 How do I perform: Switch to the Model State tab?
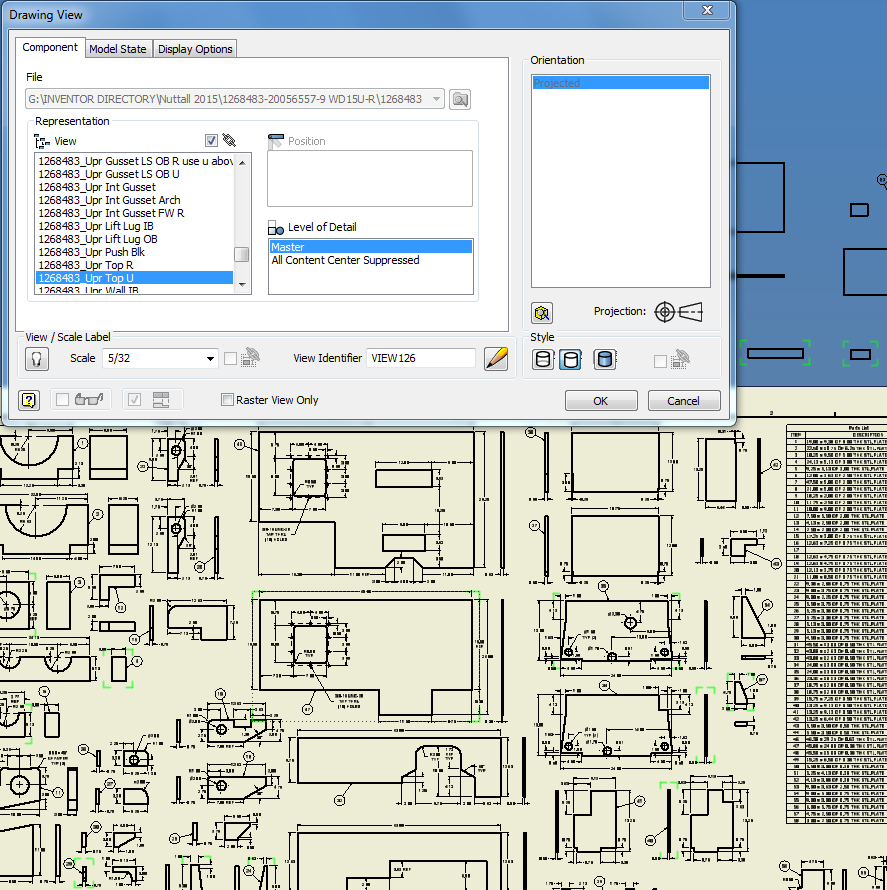pyautogui.click(x=118, y=47)
